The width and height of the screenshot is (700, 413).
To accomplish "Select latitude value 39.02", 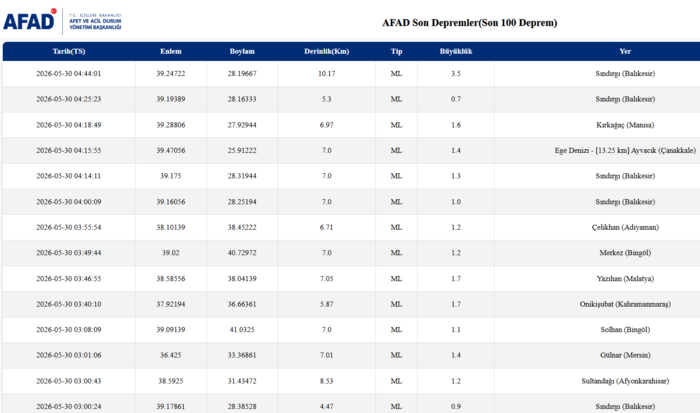I will pyautogui.click(x=171, y=253).
